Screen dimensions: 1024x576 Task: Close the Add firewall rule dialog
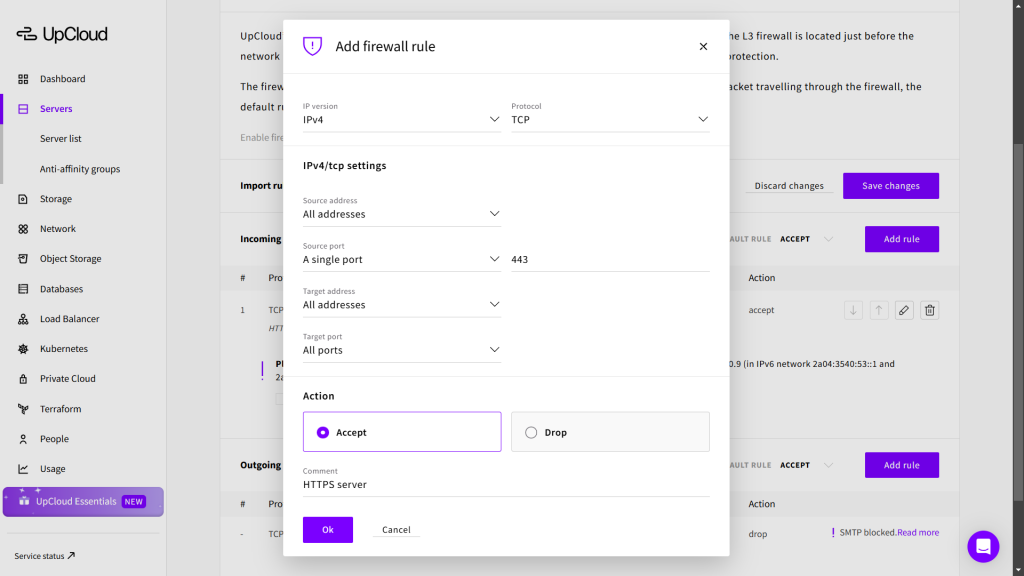tap(703, 46)
